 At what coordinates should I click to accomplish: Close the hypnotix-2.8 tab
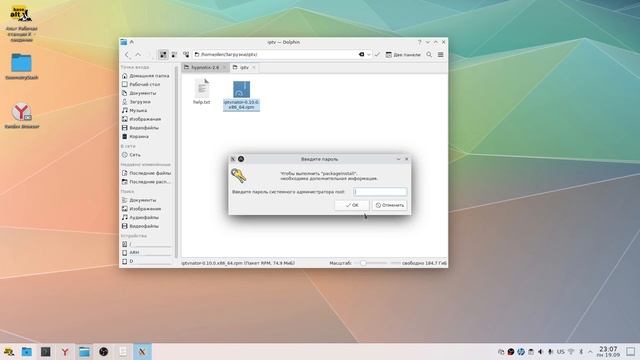click(224, 67)
